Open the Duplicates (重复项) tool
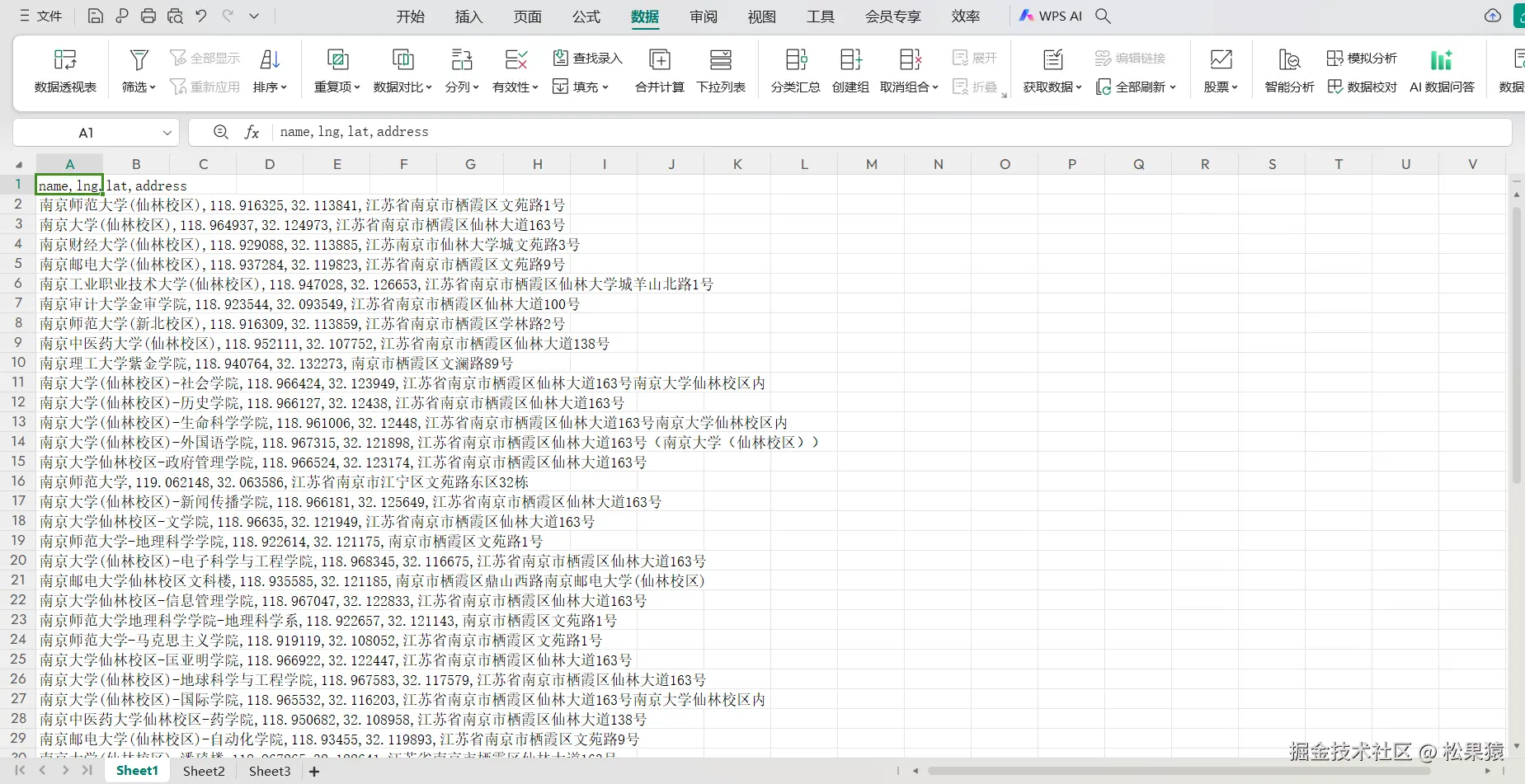Viewport: 1525px width, 784px height. click(x=337, y=70)
